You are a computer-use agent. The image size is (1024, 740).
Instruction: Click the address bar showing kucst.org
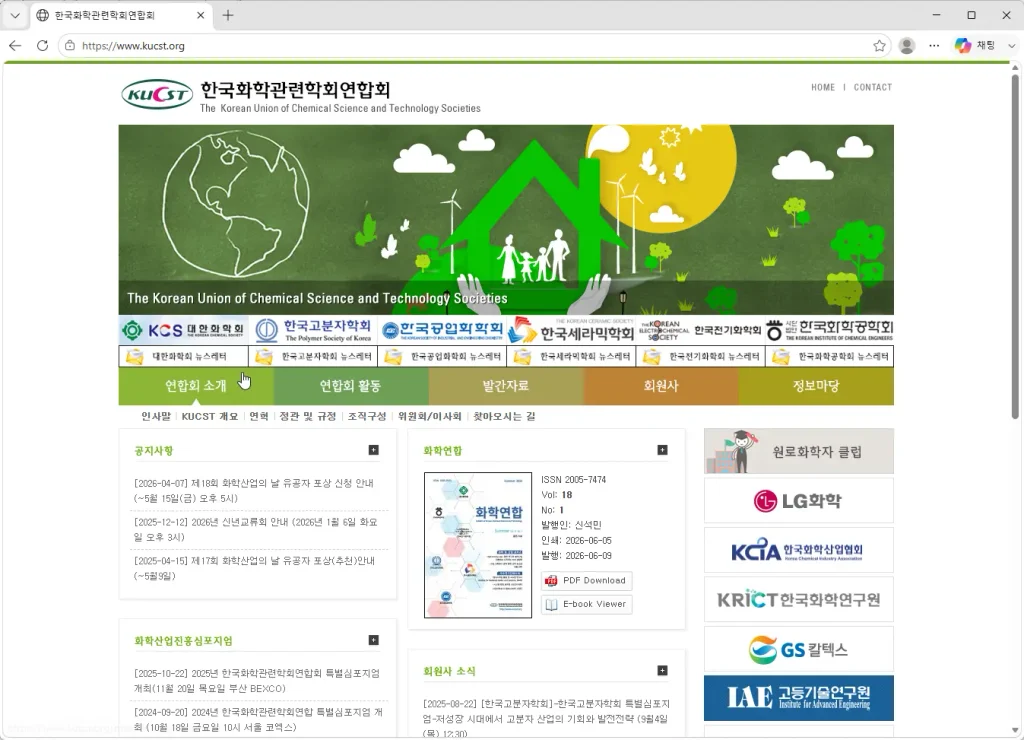[x=474, y=46]
